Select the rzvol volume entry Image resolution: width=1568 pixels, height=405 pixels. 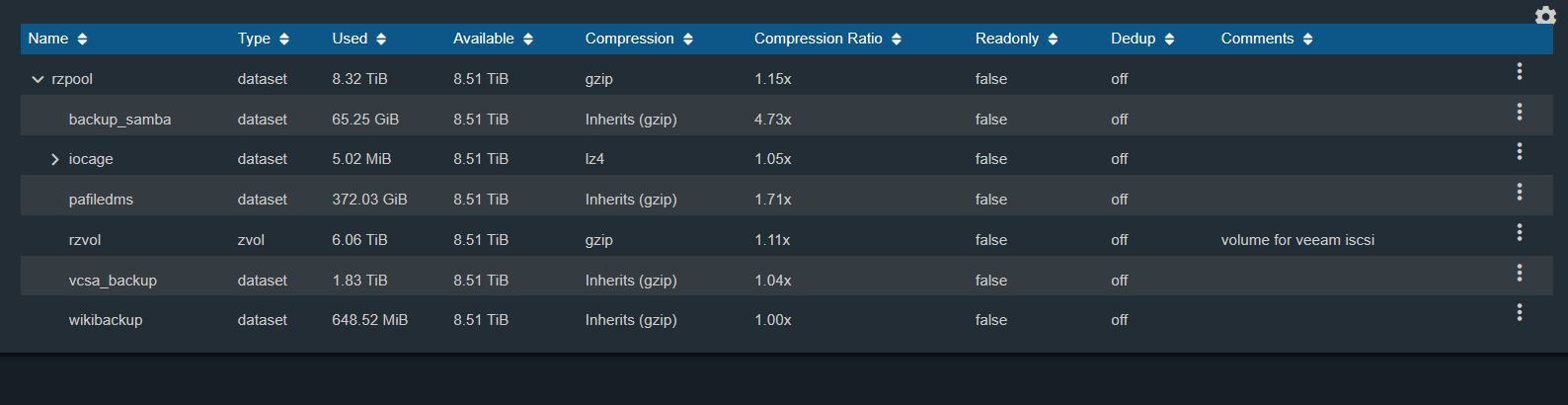tap(85, 240)
